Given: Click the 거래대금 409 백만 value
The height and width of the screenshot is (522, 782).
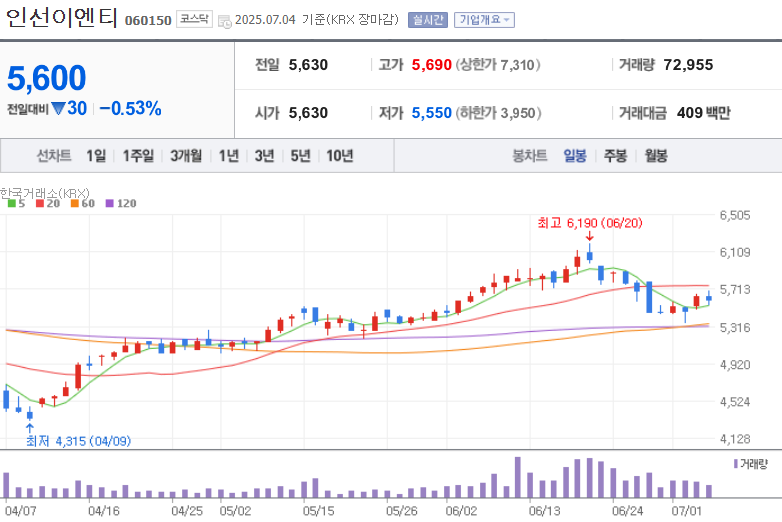Looking at the screenshot, I should pyautogui.click(x=704, y=113).
